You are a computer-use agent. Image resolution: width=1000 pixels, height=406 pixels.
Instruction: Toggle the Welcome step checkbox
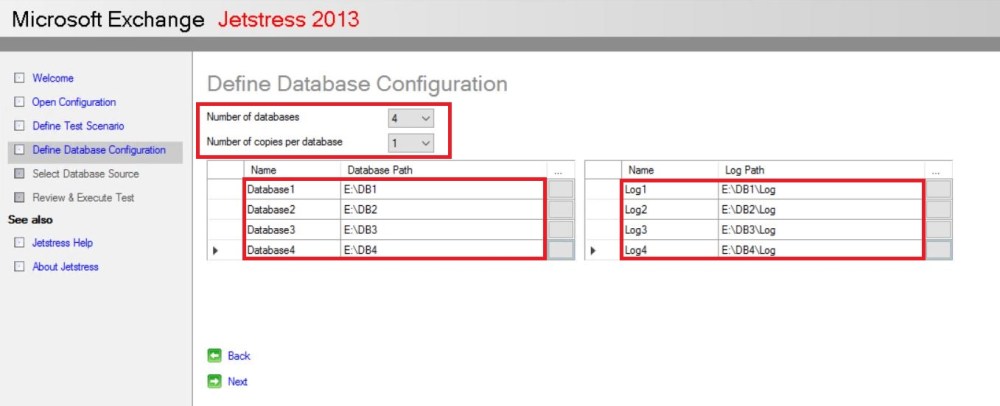(18, 78)
